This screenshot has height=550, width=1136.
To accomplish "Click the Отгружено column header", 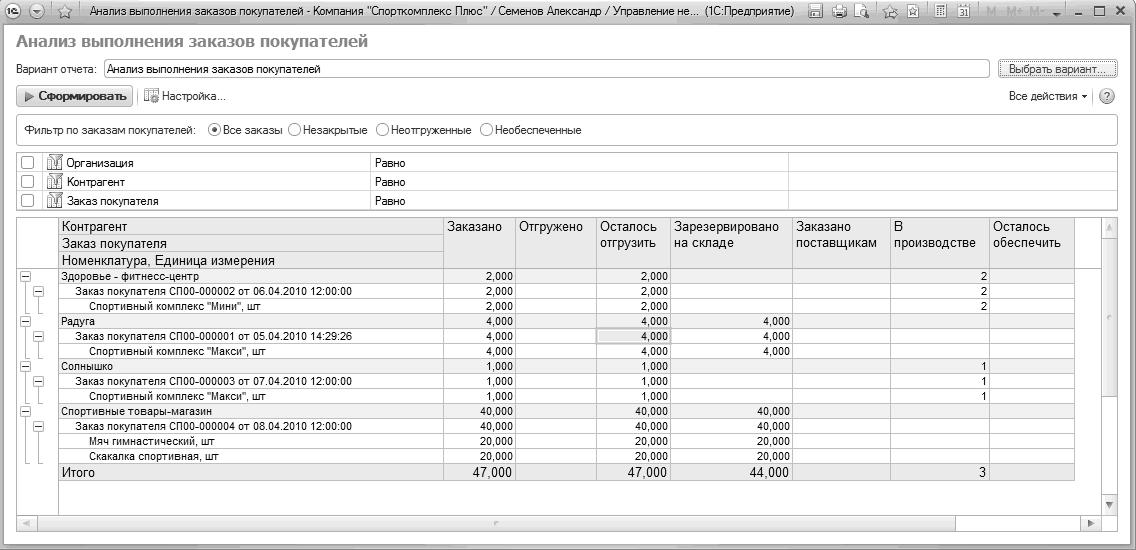I will click(556, 243).
